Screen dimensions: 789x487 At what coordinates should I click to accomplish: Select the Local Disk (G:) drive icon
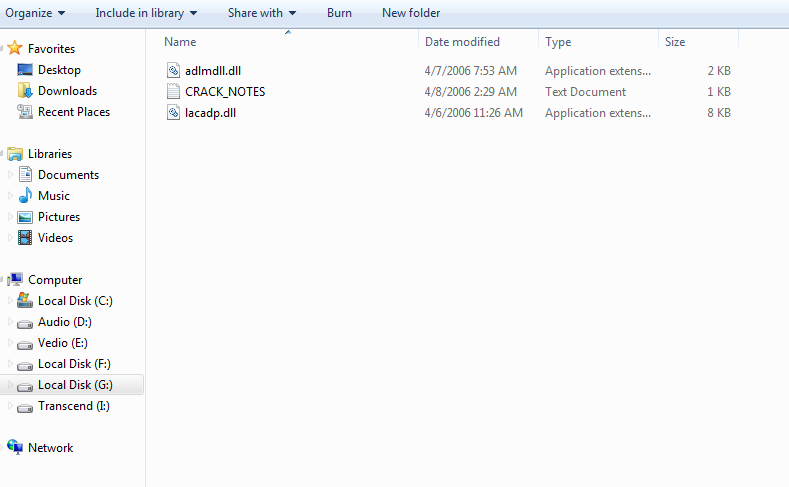[25, 387]
